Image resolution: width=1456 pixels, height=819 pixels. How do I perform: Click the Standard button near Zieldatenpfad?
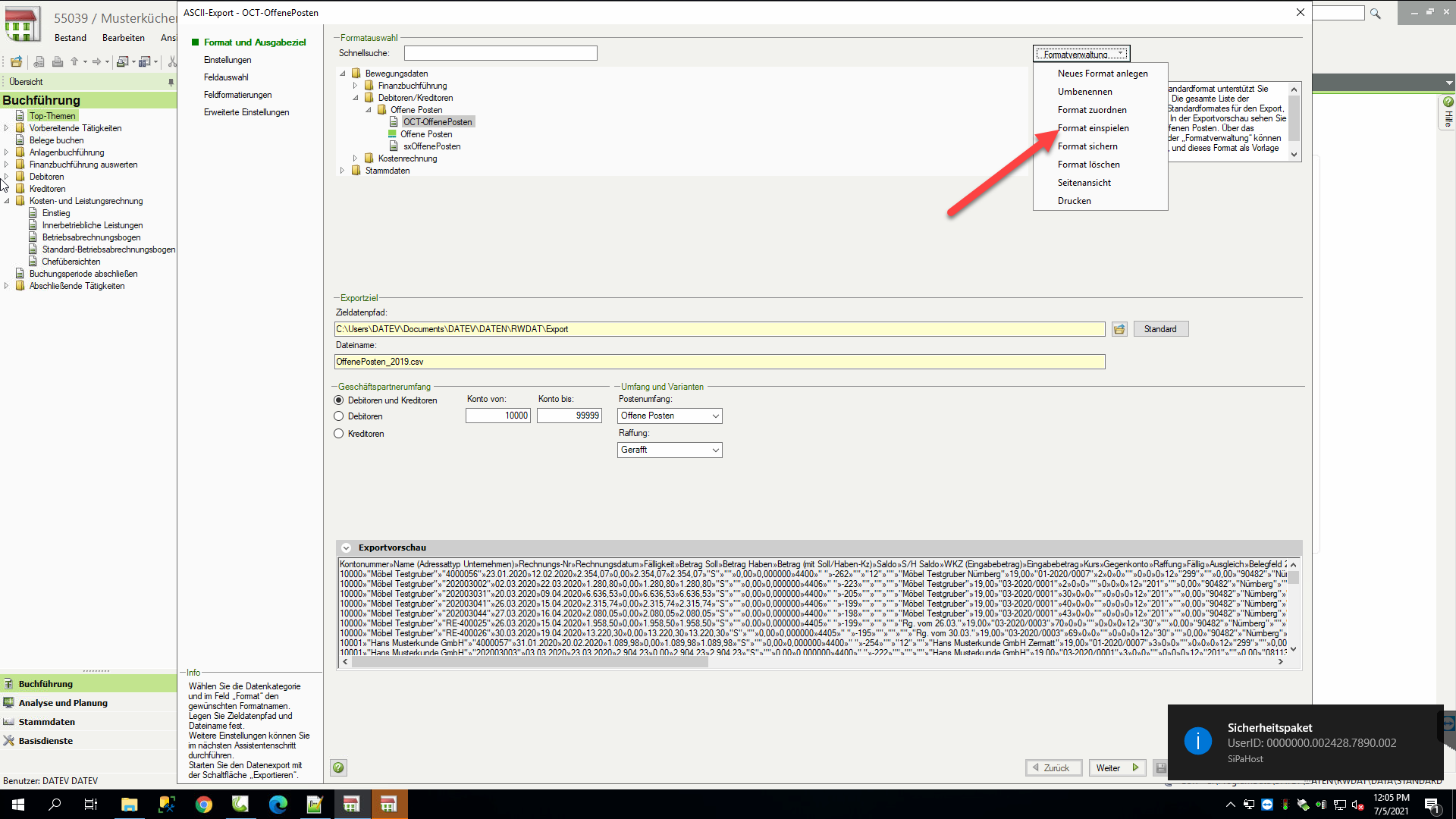(x=1160, y=328)
